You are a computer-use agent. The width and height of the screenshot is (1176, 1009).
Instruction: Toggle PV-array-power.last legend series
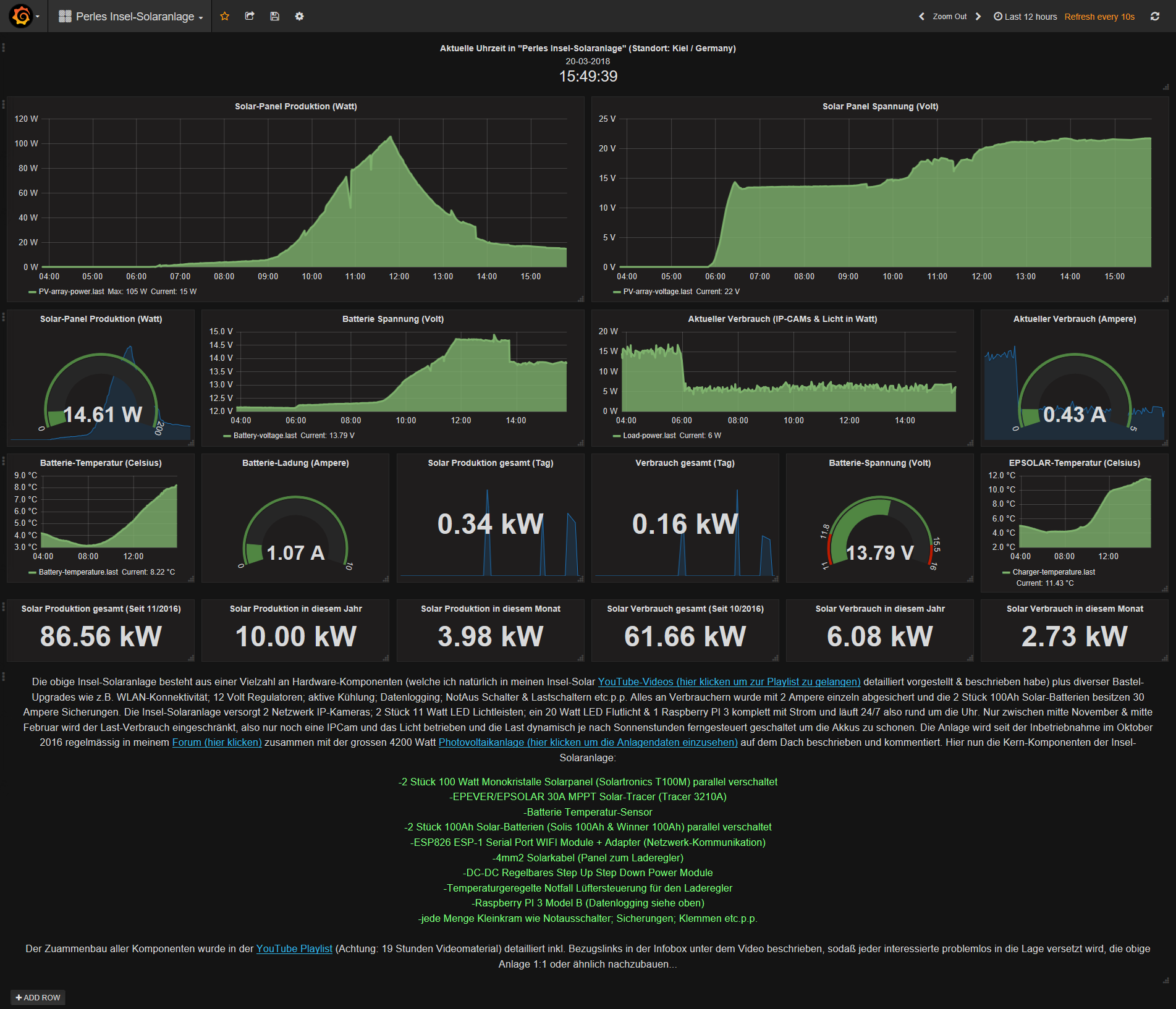pyautogui.click(x=71, y=292)
